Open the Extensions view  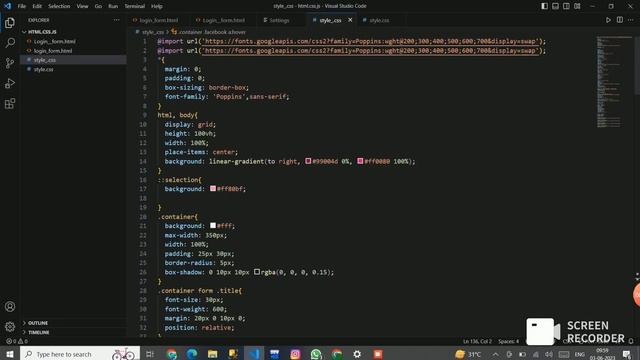pos(10,104)
